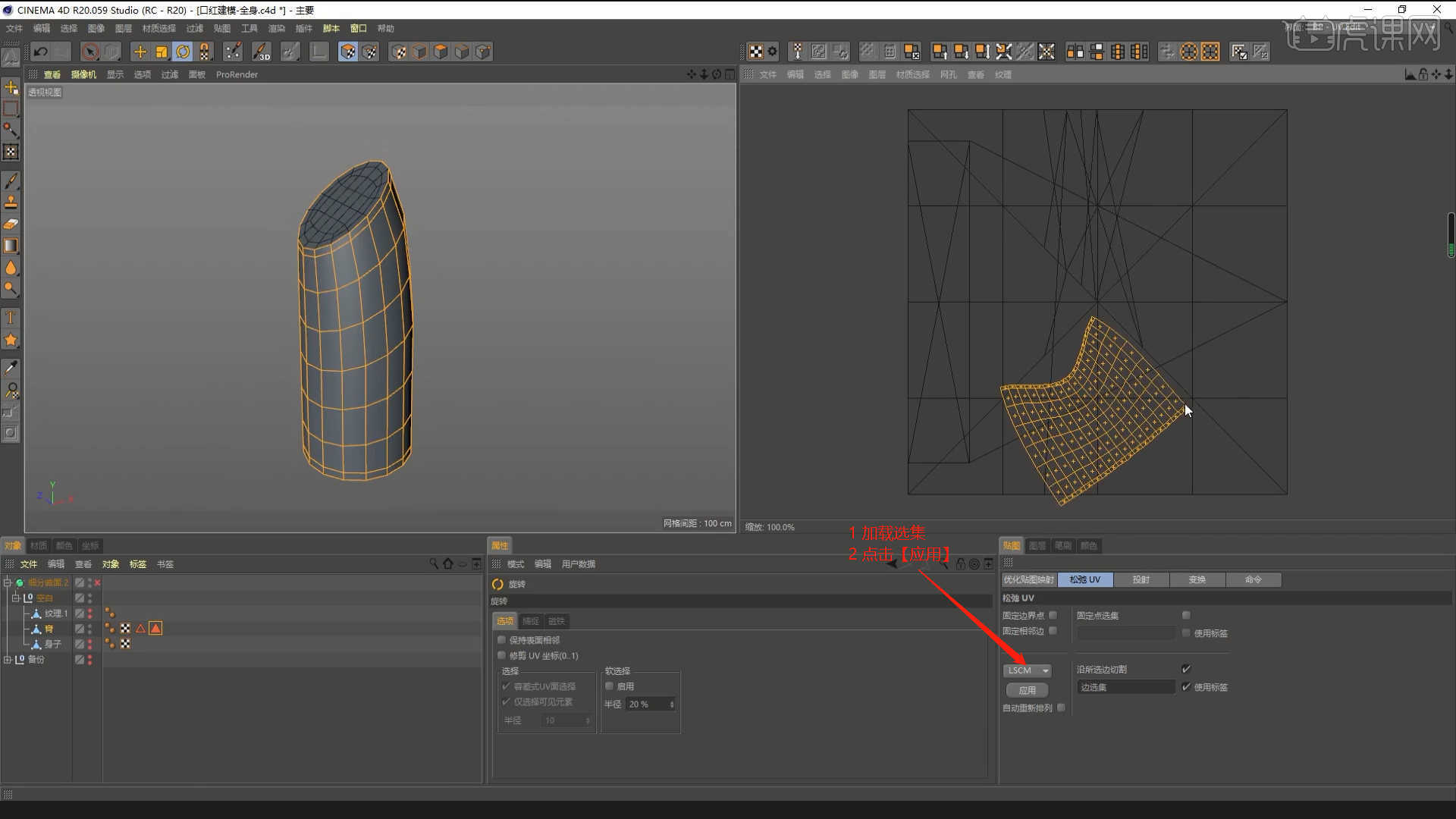Open the 网孔 menu in UV editor

click(x=948, y=74)
